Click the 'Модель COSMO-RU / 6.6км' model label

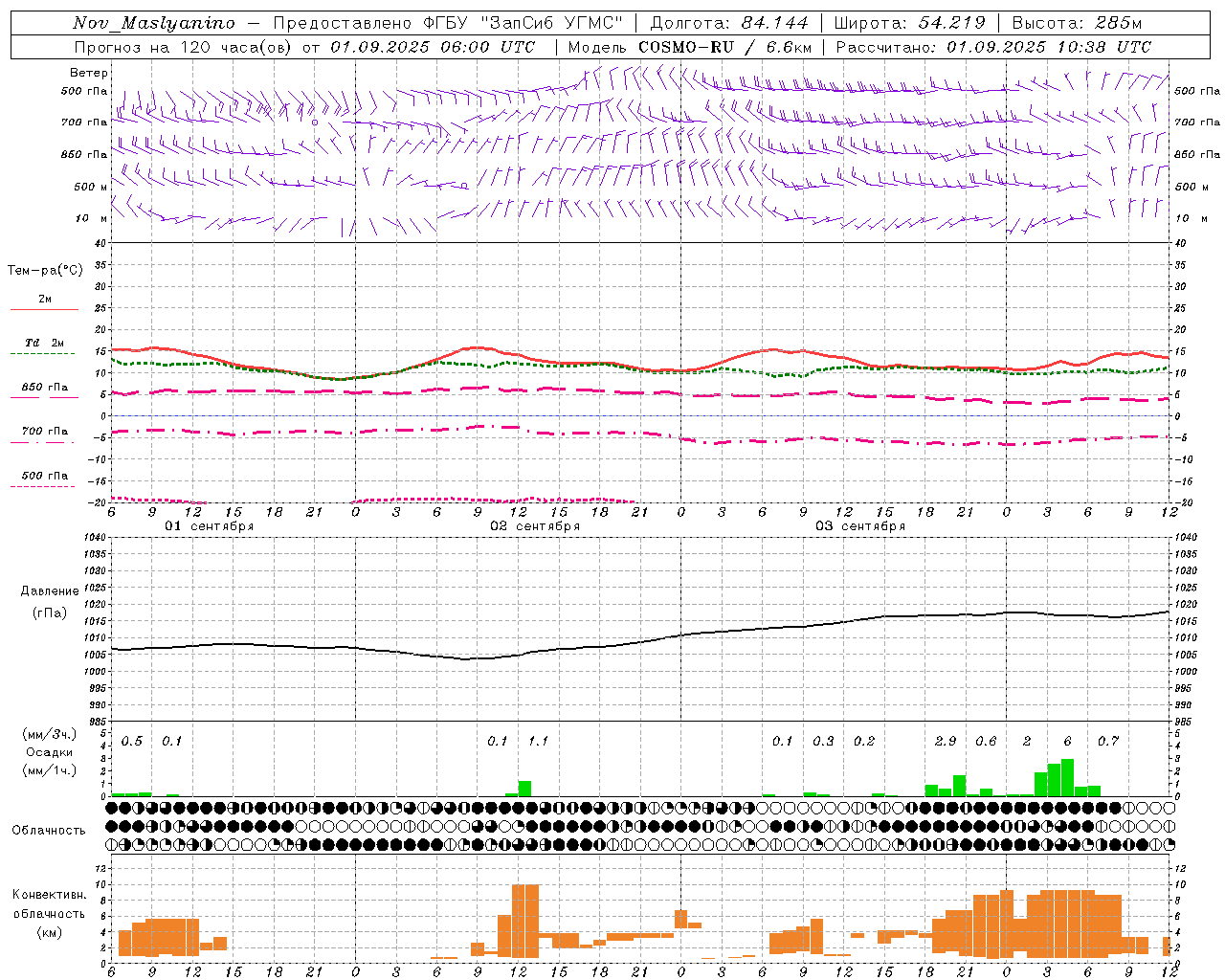point(690,47)
